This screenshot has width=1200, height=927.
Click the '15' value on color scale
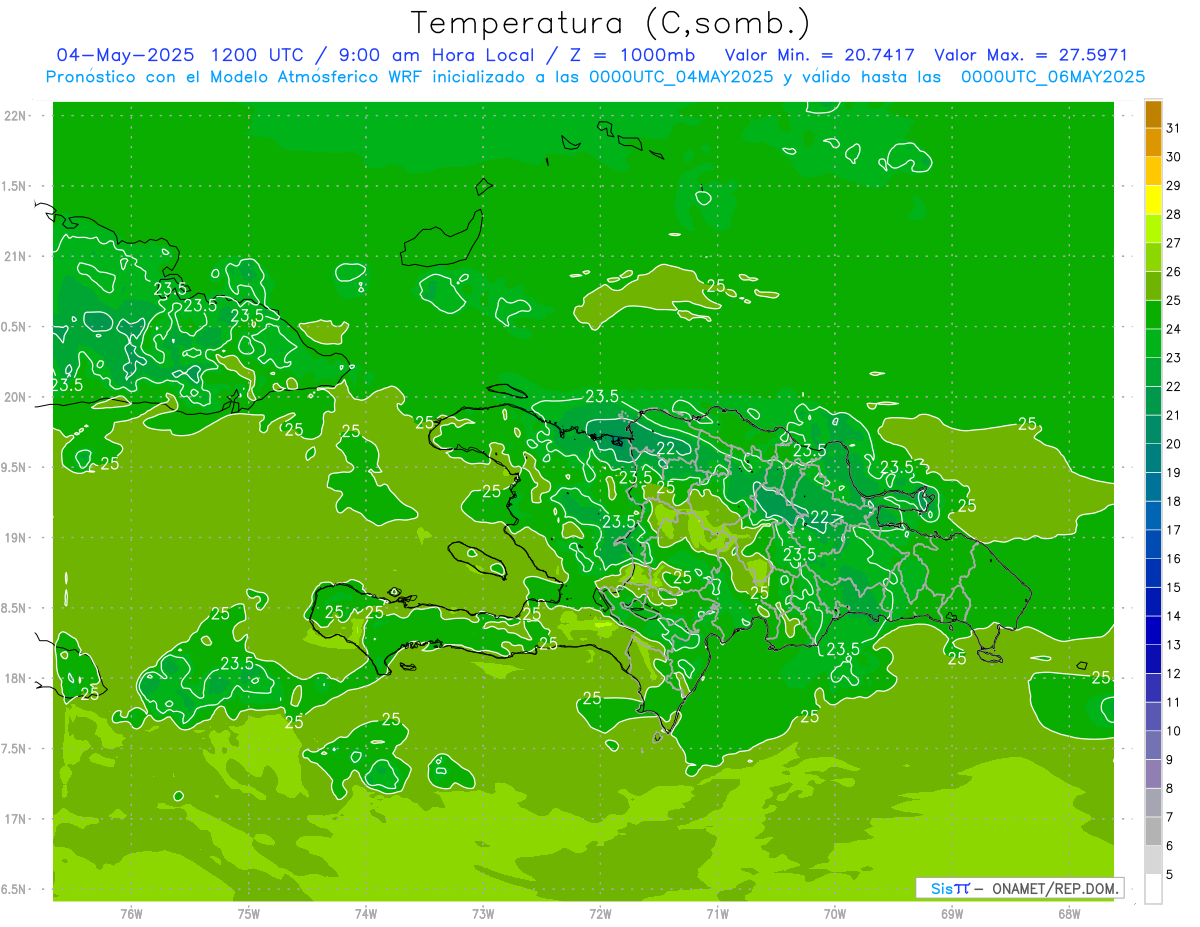(x=1173, y=587)
